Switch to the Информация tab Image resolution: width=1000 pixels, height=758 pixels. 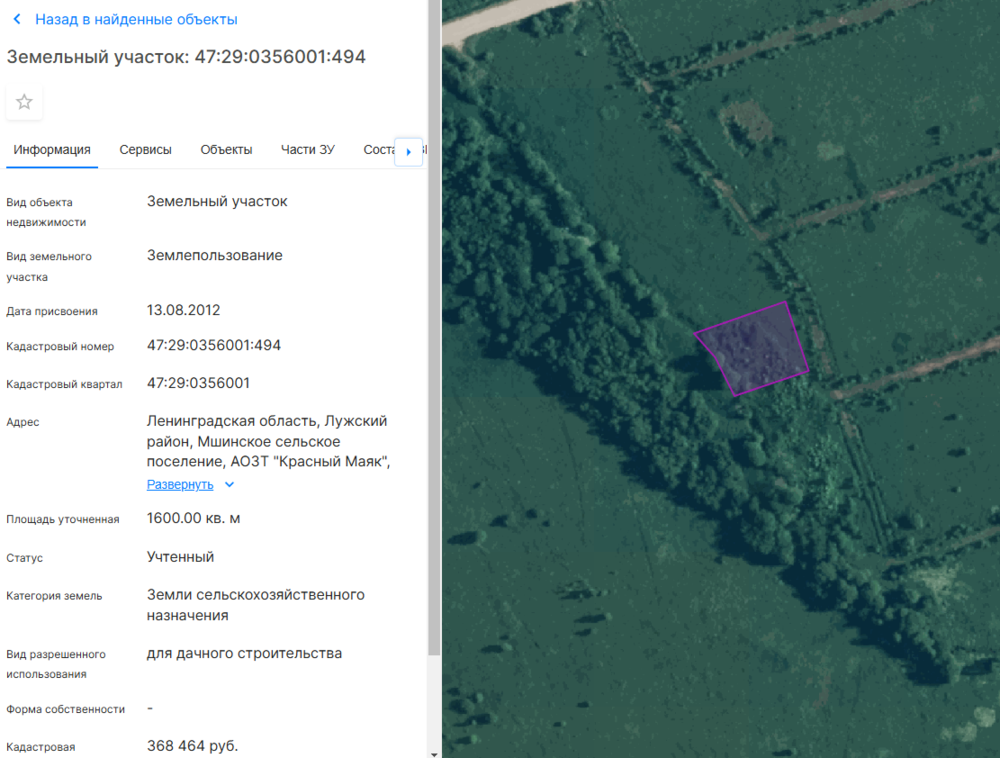(x=52, y=150)
